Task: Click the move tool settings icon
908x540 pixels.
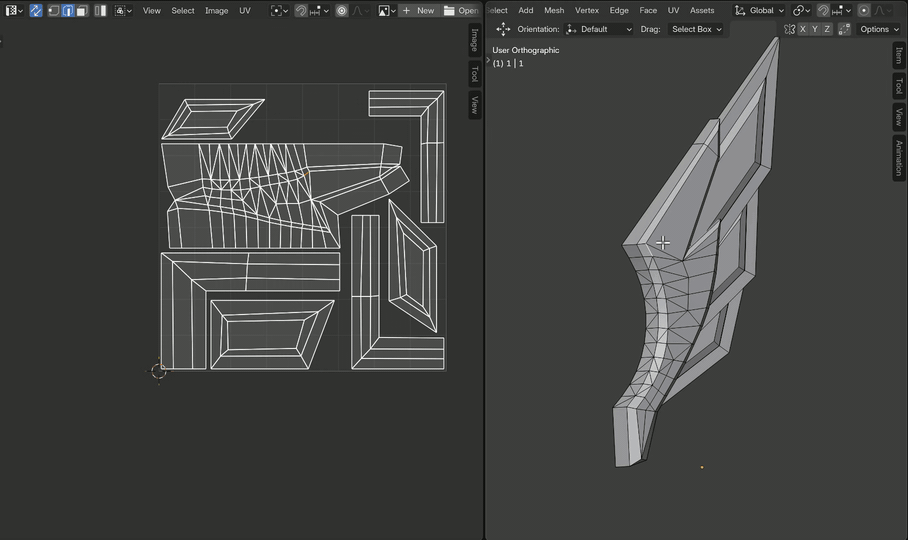Action: coord(503,29)
